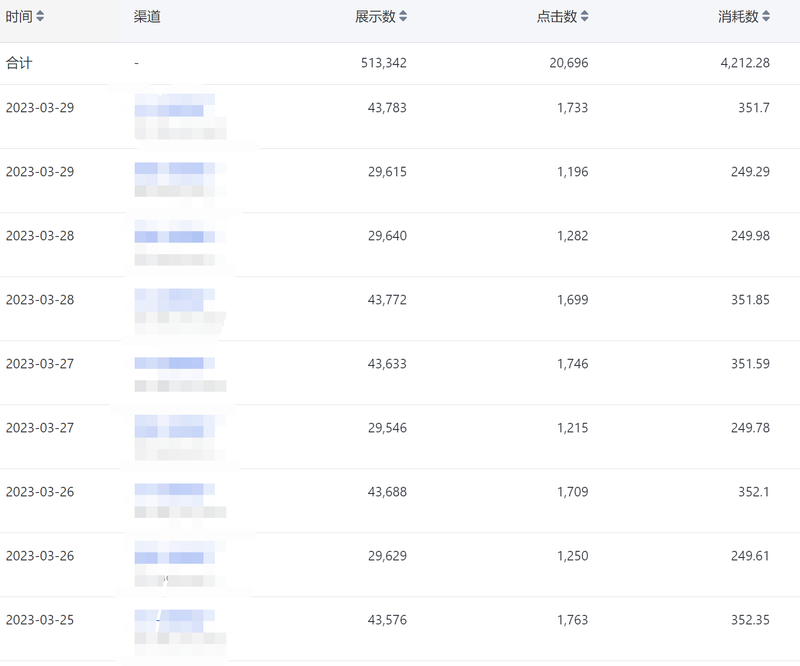Select impressions value 43,633

387,364
